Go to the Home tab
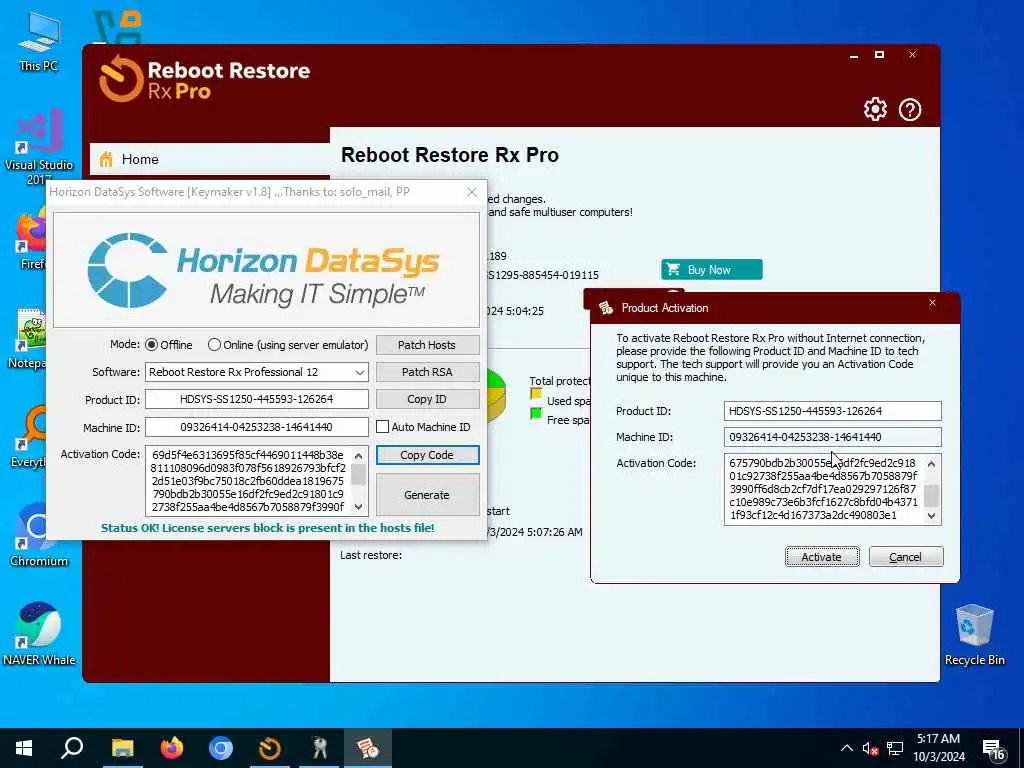Viewport: 1024px width, 768px height. tap(209, 159)
